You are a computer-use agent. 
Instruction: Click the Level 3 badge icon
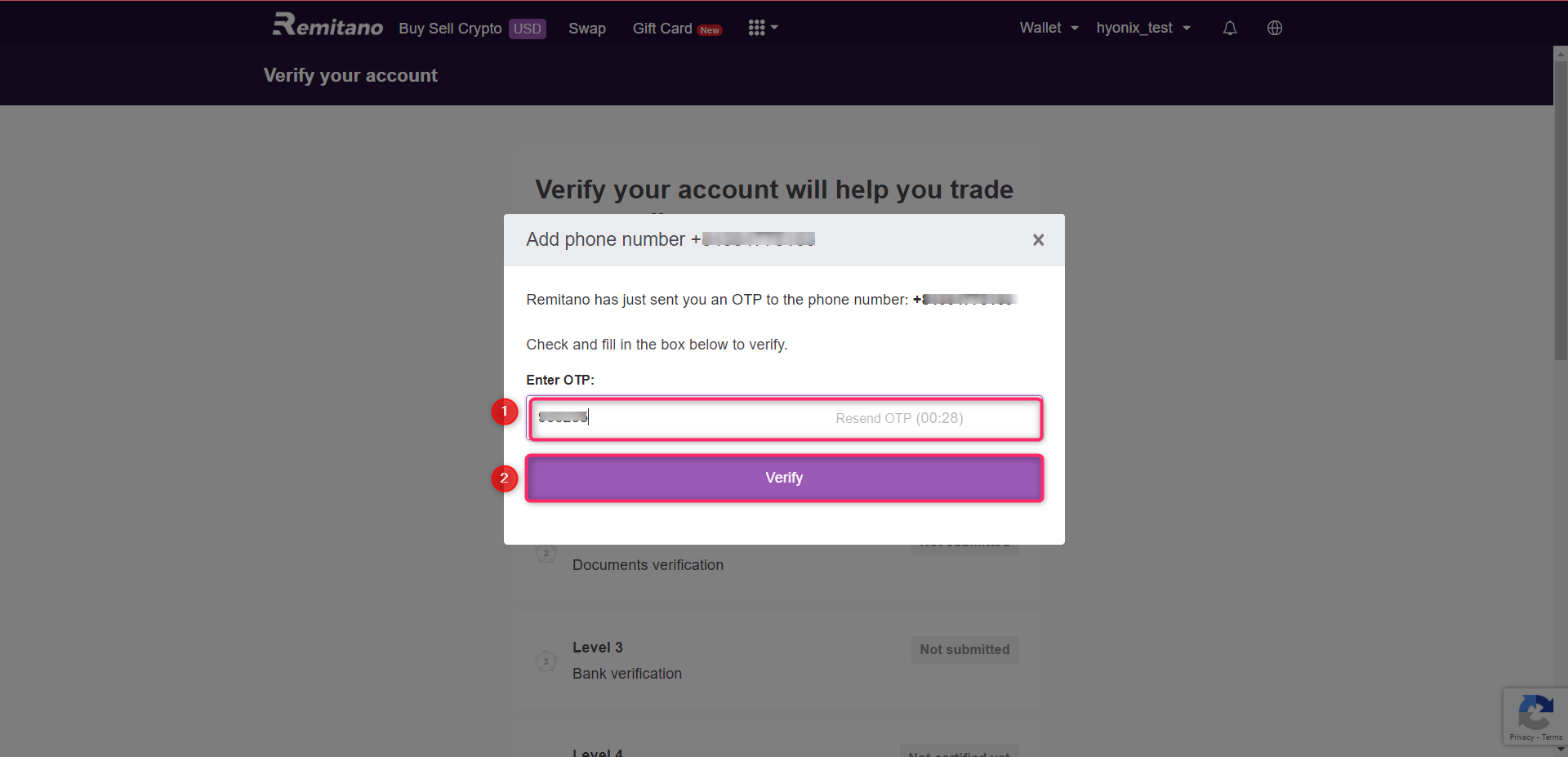546,661
